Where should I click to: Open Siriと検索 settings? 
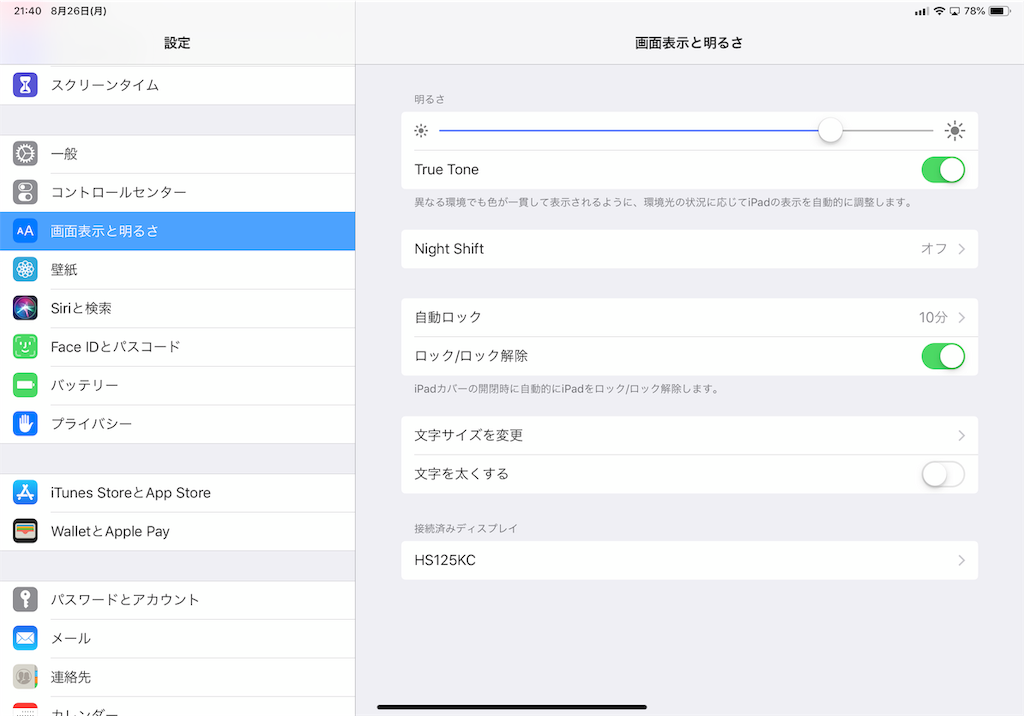point(178,308)
